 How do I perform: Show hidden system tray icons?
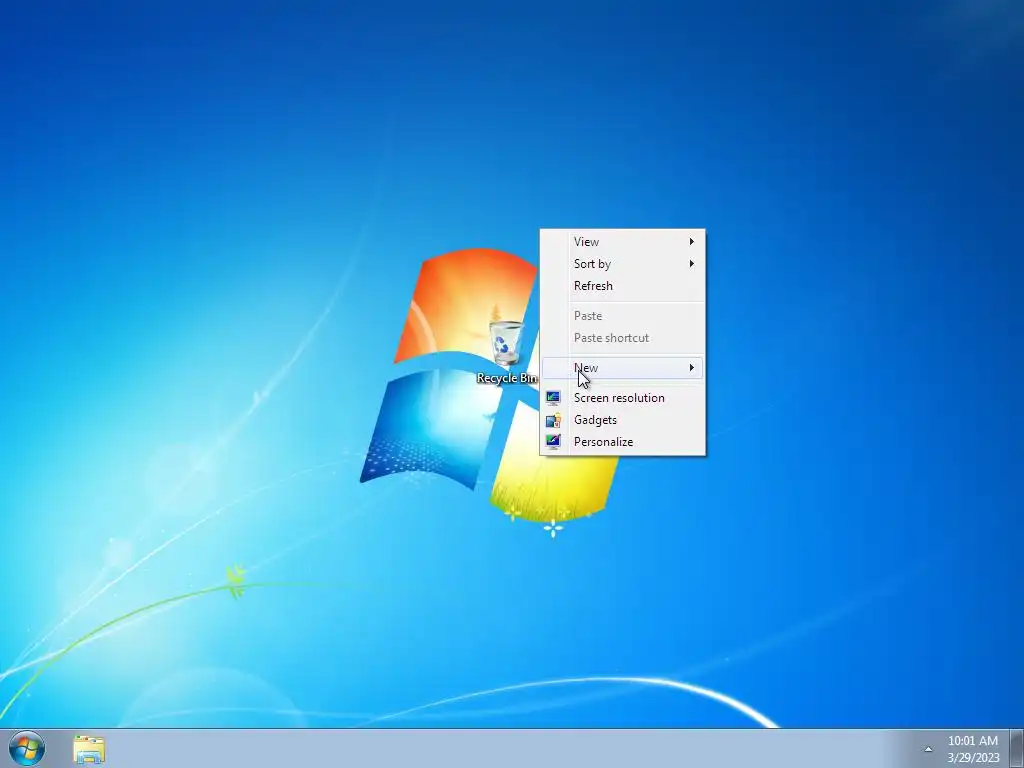pyautogui.click(x=928, y=749)
